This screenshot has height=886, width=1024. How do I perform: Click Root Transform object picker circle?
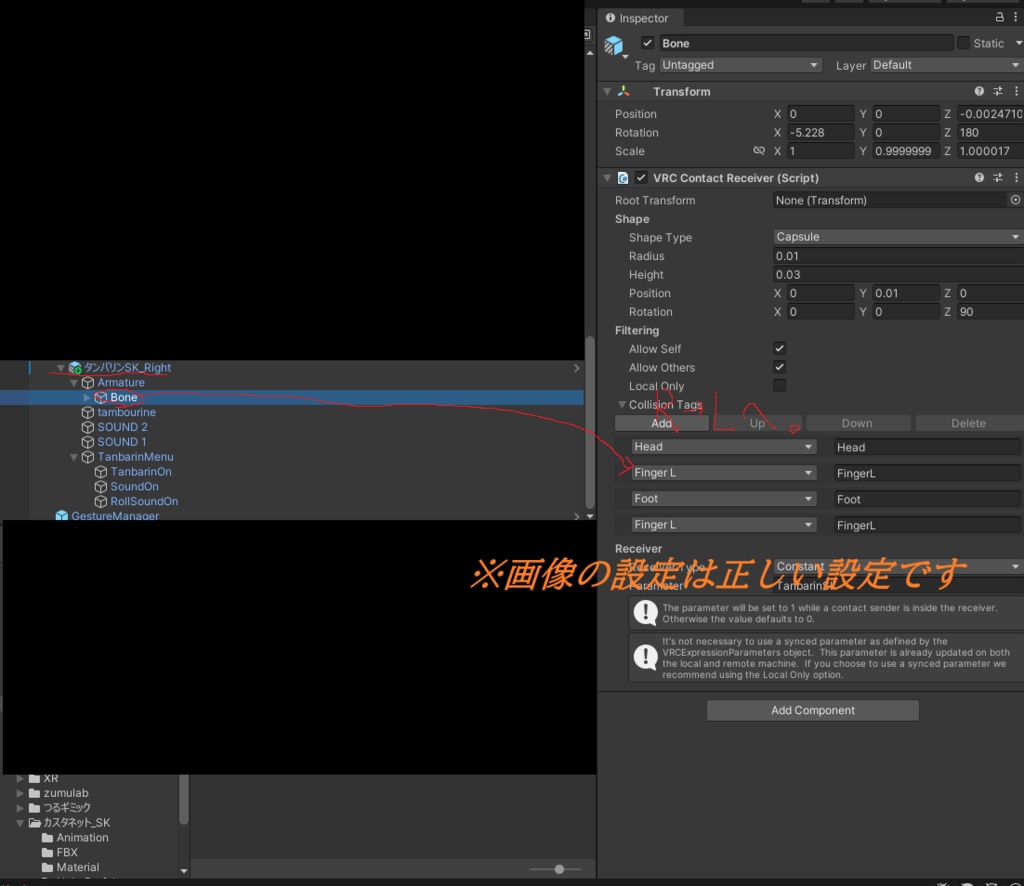tap(1015, 200)
